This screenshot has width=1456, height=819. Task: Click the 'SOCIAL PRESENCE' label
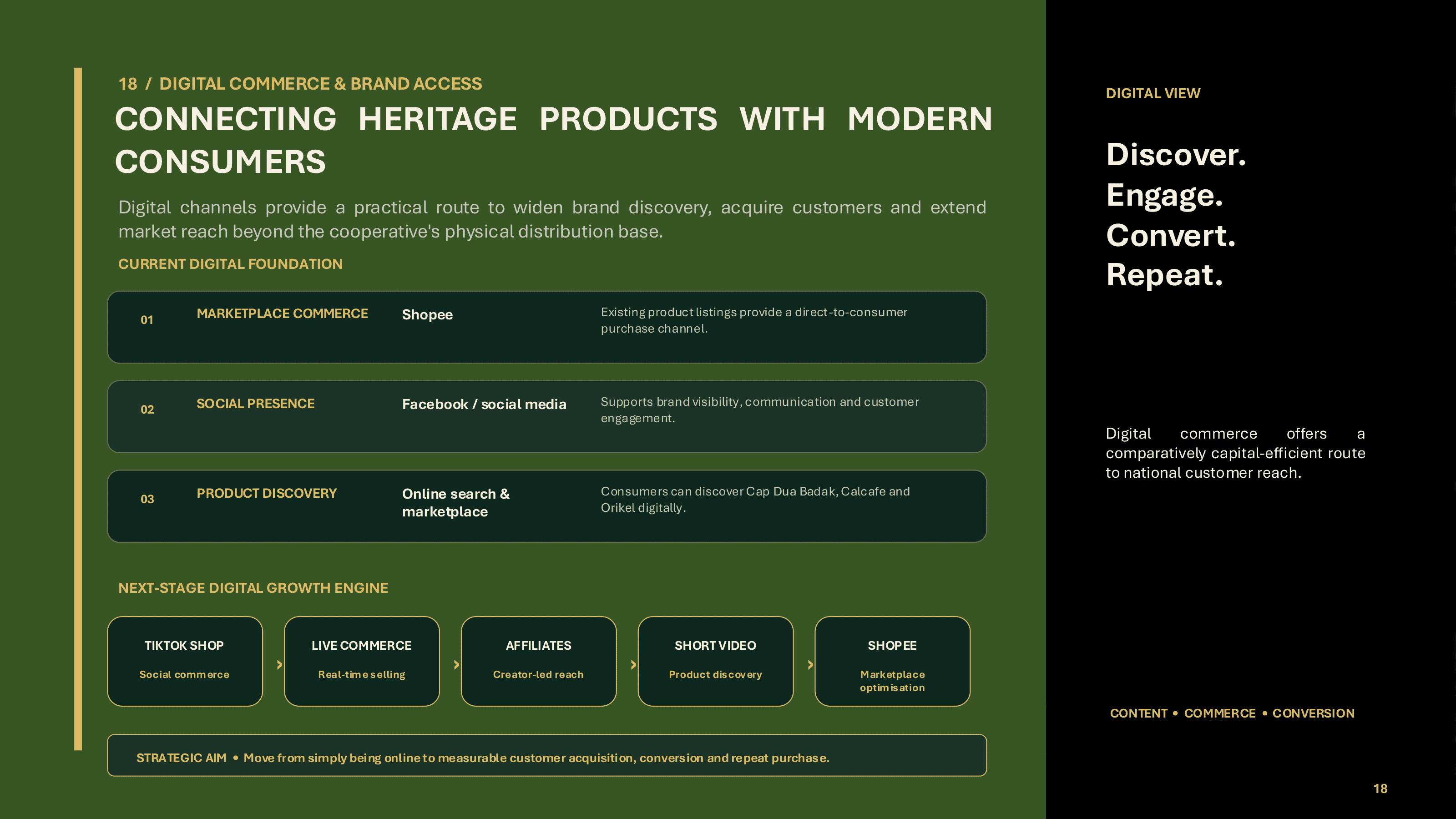point(255,404)
